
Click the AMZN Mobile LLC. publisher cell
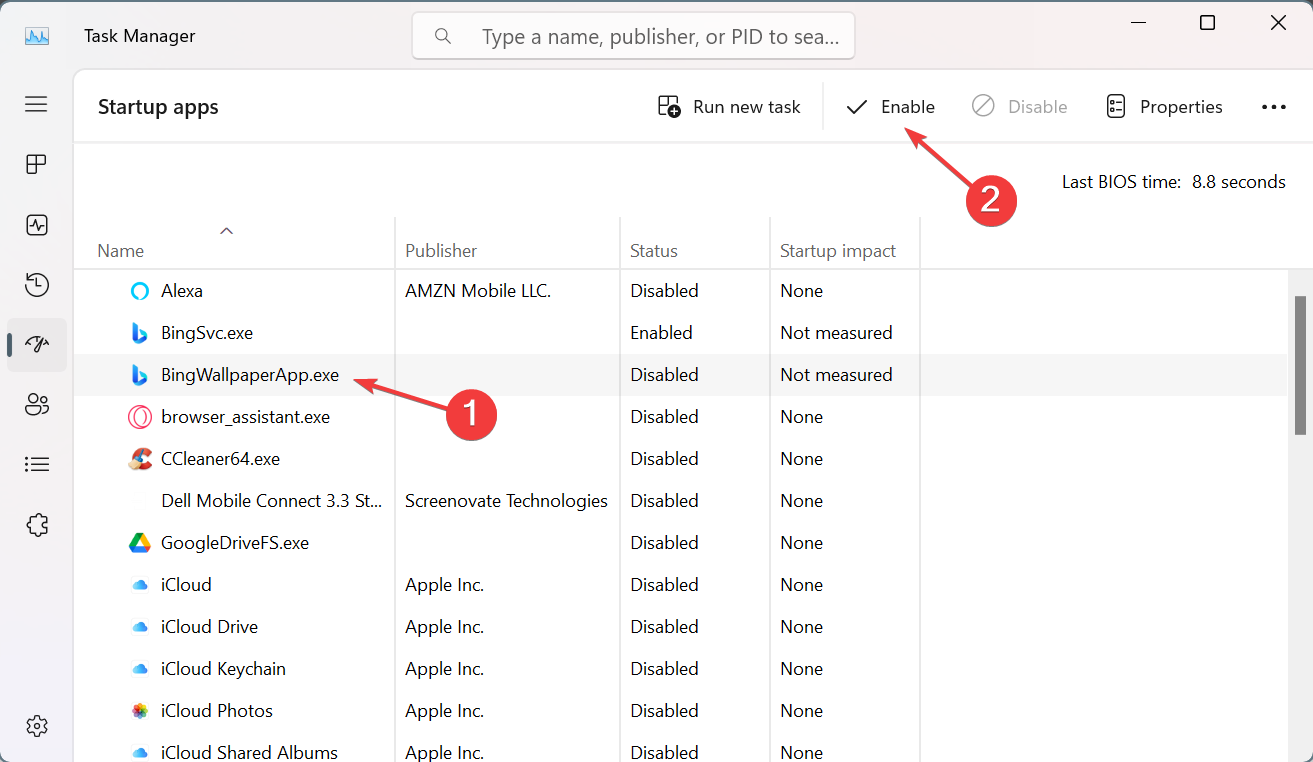click(478, 291)
